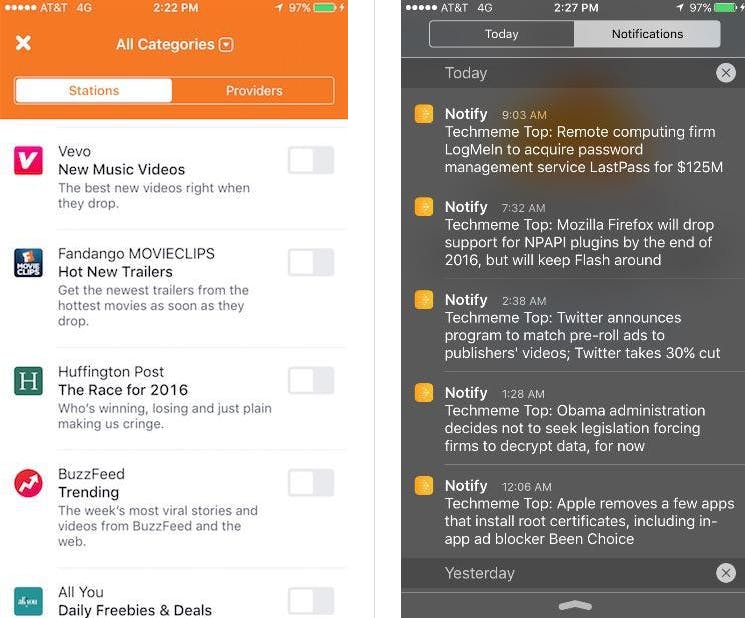Clear Today's notifications with the X button

click(x=726, y=73)
